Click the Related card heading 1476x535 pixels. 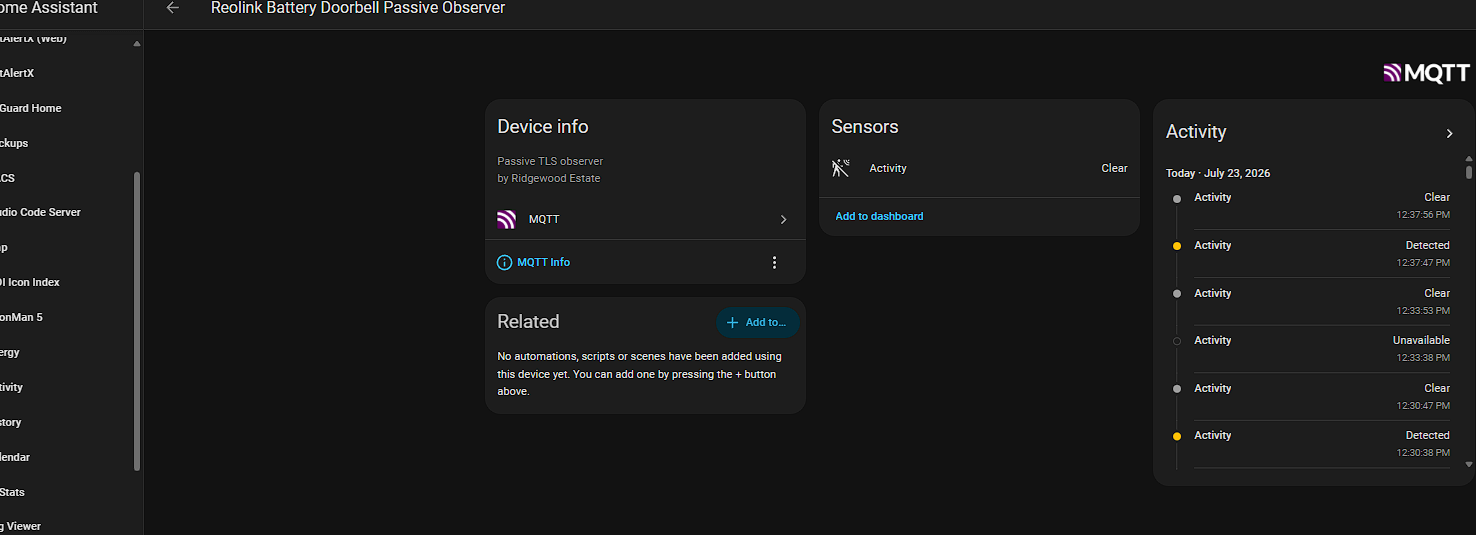528,322
